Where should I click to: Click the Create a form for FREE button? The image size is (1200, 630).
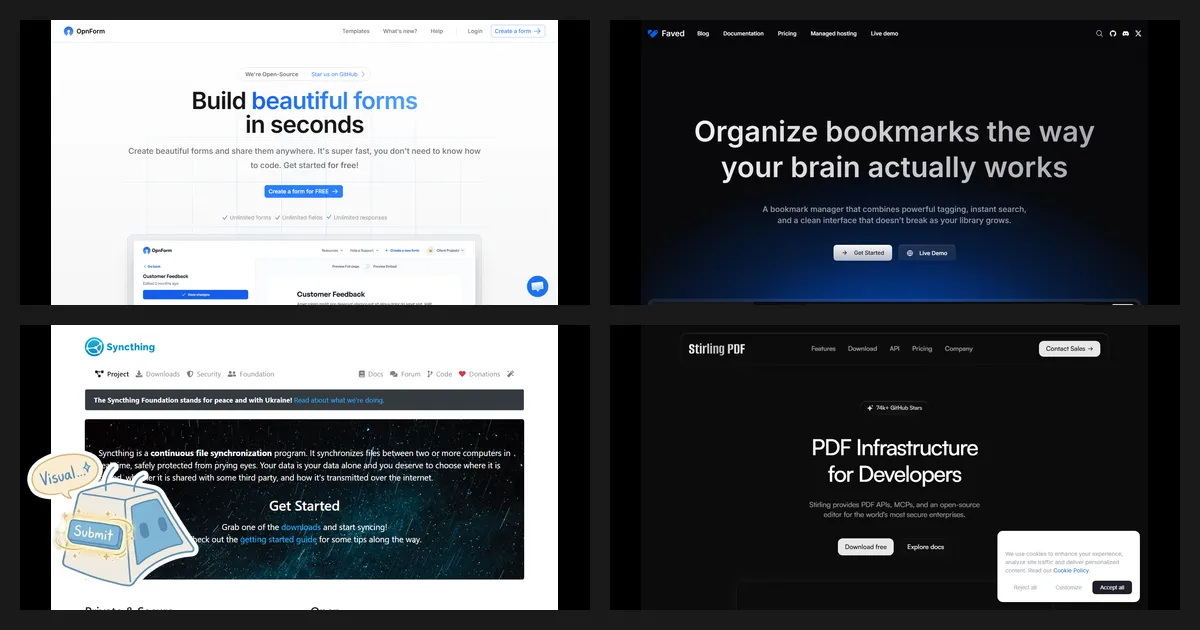click(304, 191)
